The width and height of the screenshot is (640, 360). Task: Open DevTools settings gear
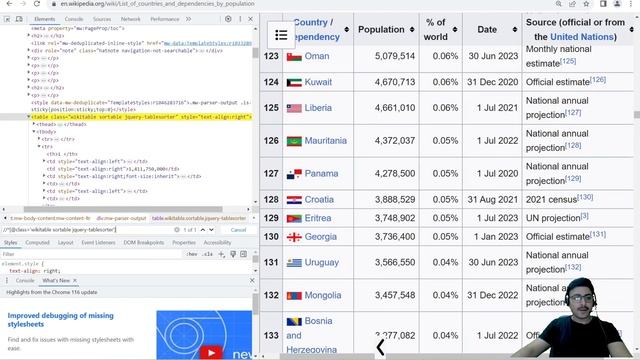click(x=228, y=19)
